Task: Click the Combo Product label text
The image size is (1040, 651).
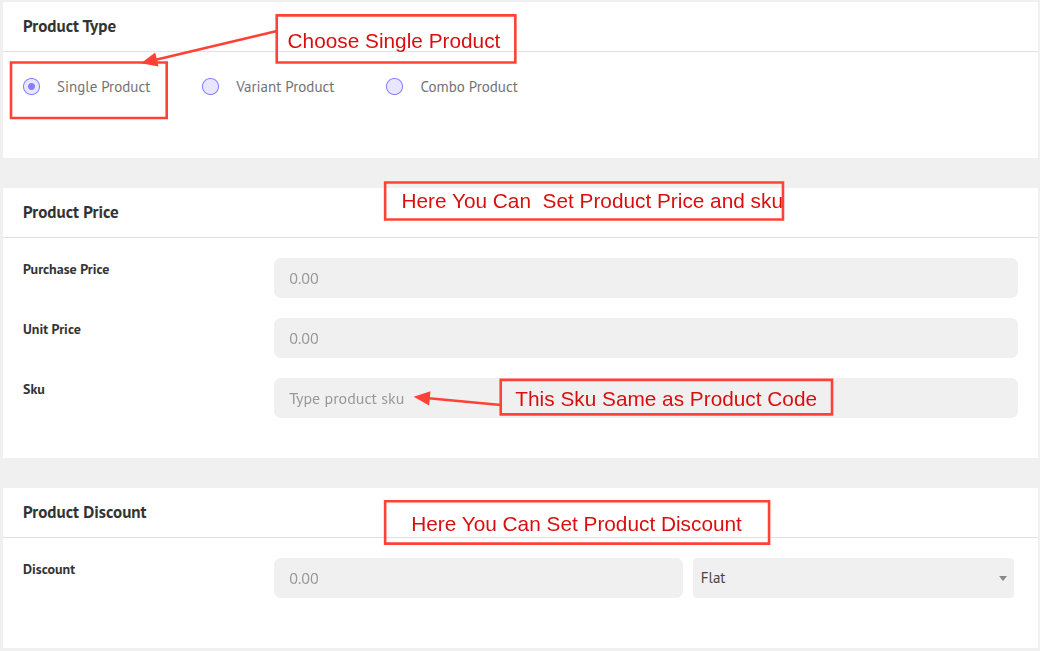Action: tap(469, 87)
